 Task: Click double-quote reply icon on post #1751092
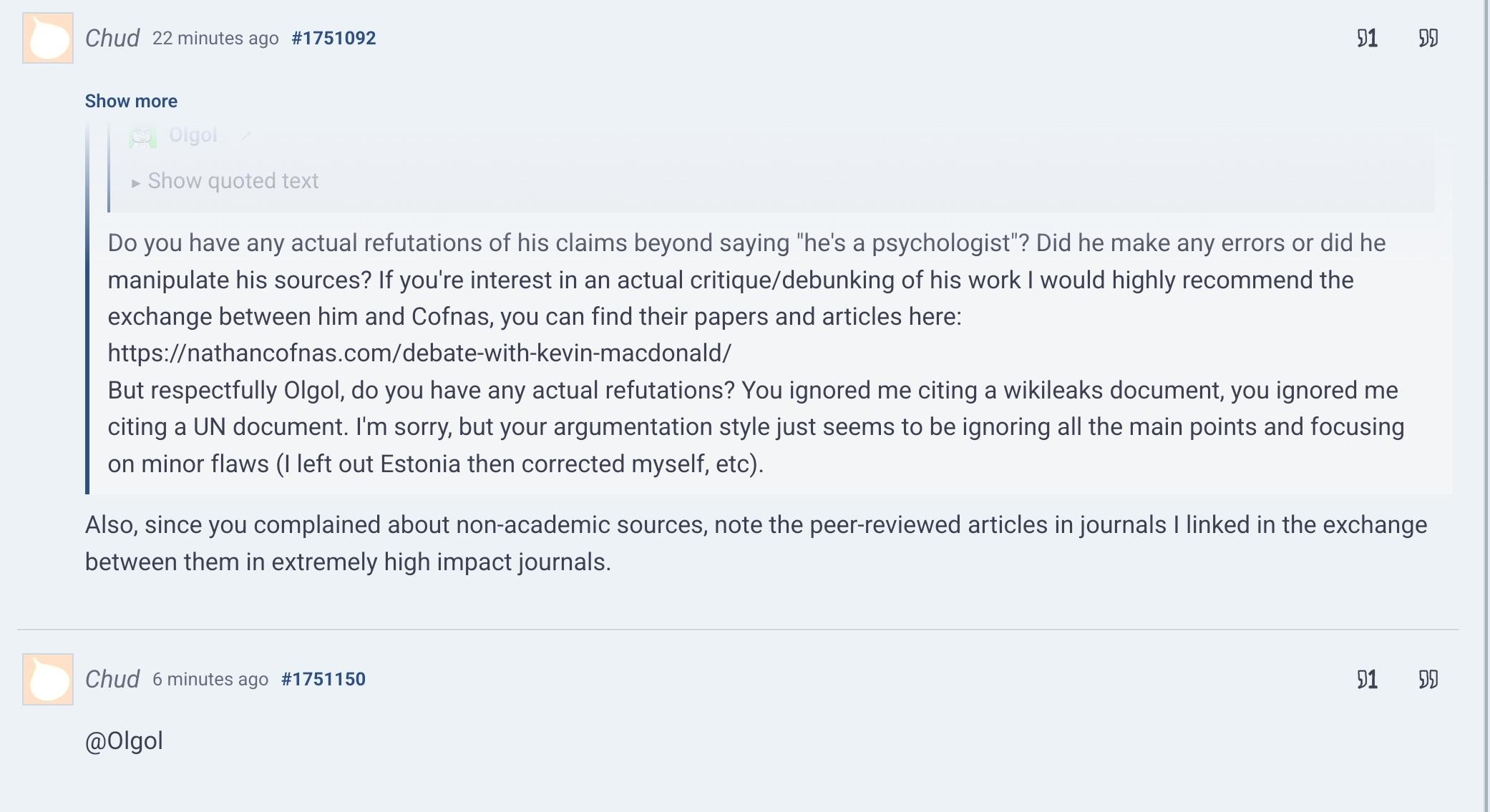(1428, 38)
